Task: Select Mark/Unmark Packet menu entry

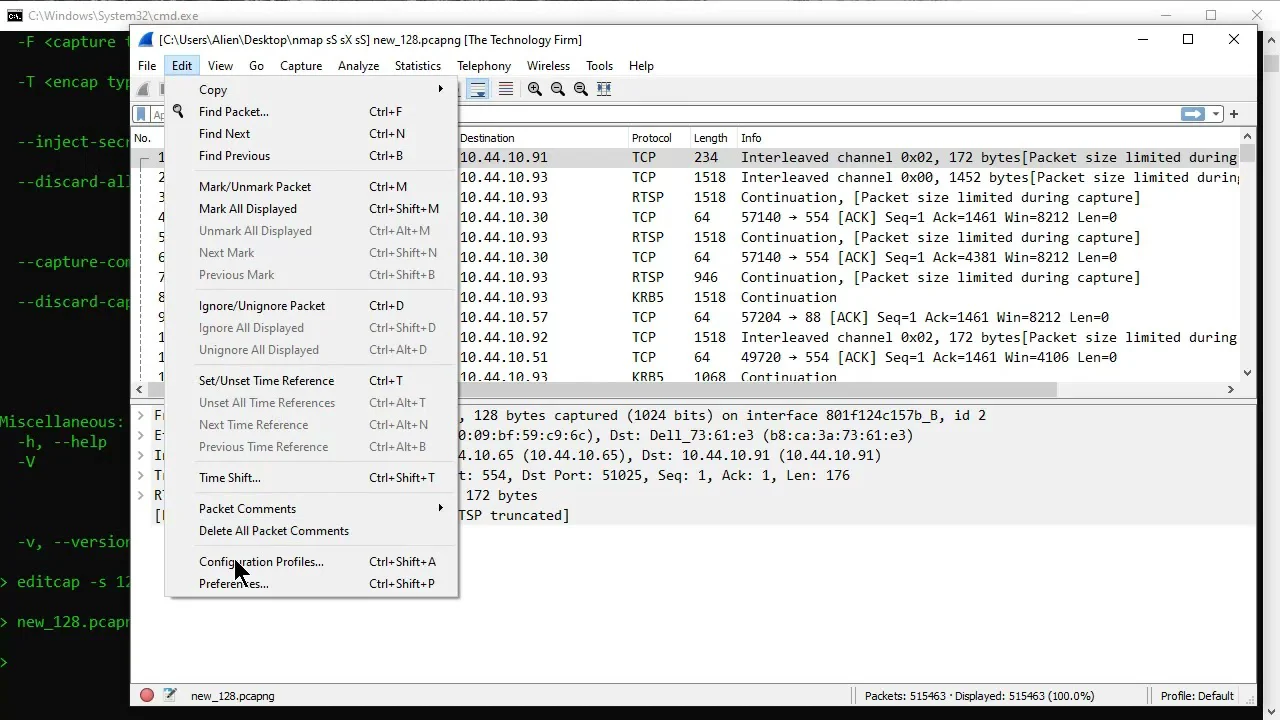Action: coord(255,187)
